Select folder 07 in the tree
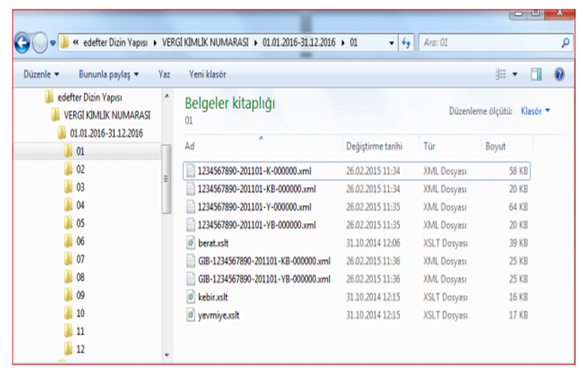Screen dimensions: 583x368 (x=75, y=259)
